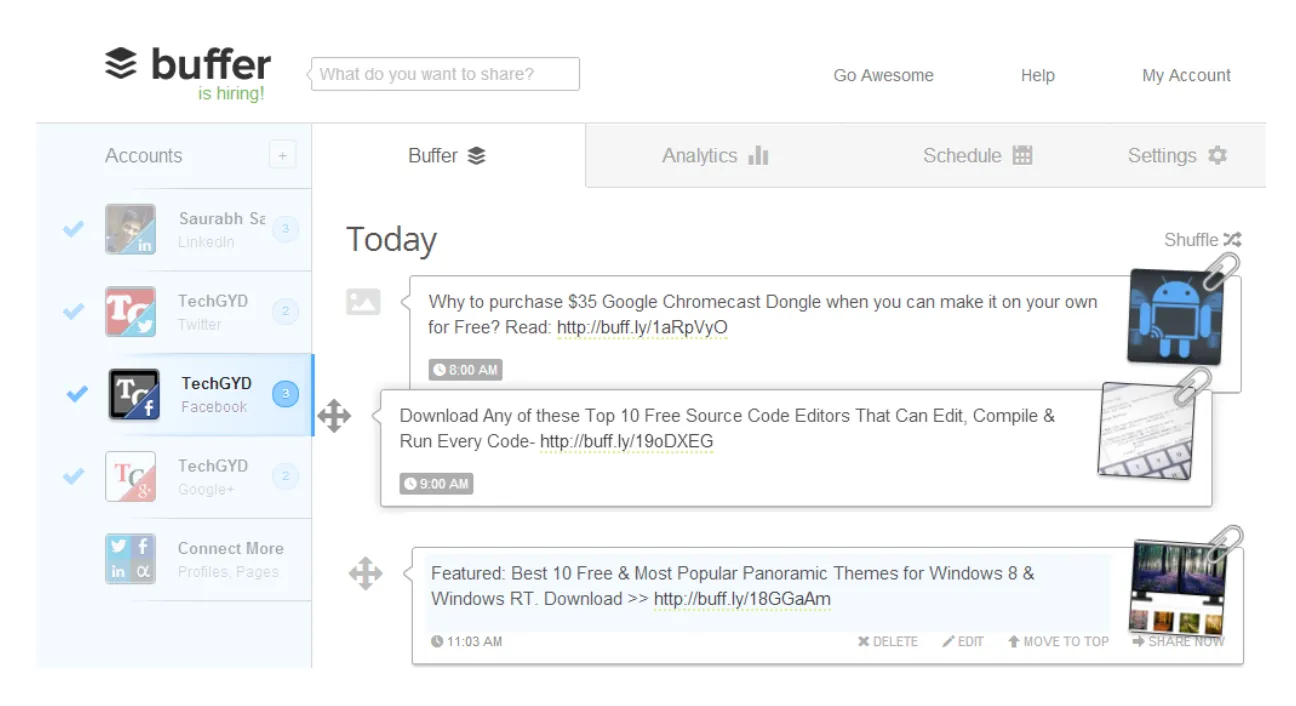This screenshot has height=706, width=1296.
Task: Click the Today heading
Action: click(x=391, y=240)
